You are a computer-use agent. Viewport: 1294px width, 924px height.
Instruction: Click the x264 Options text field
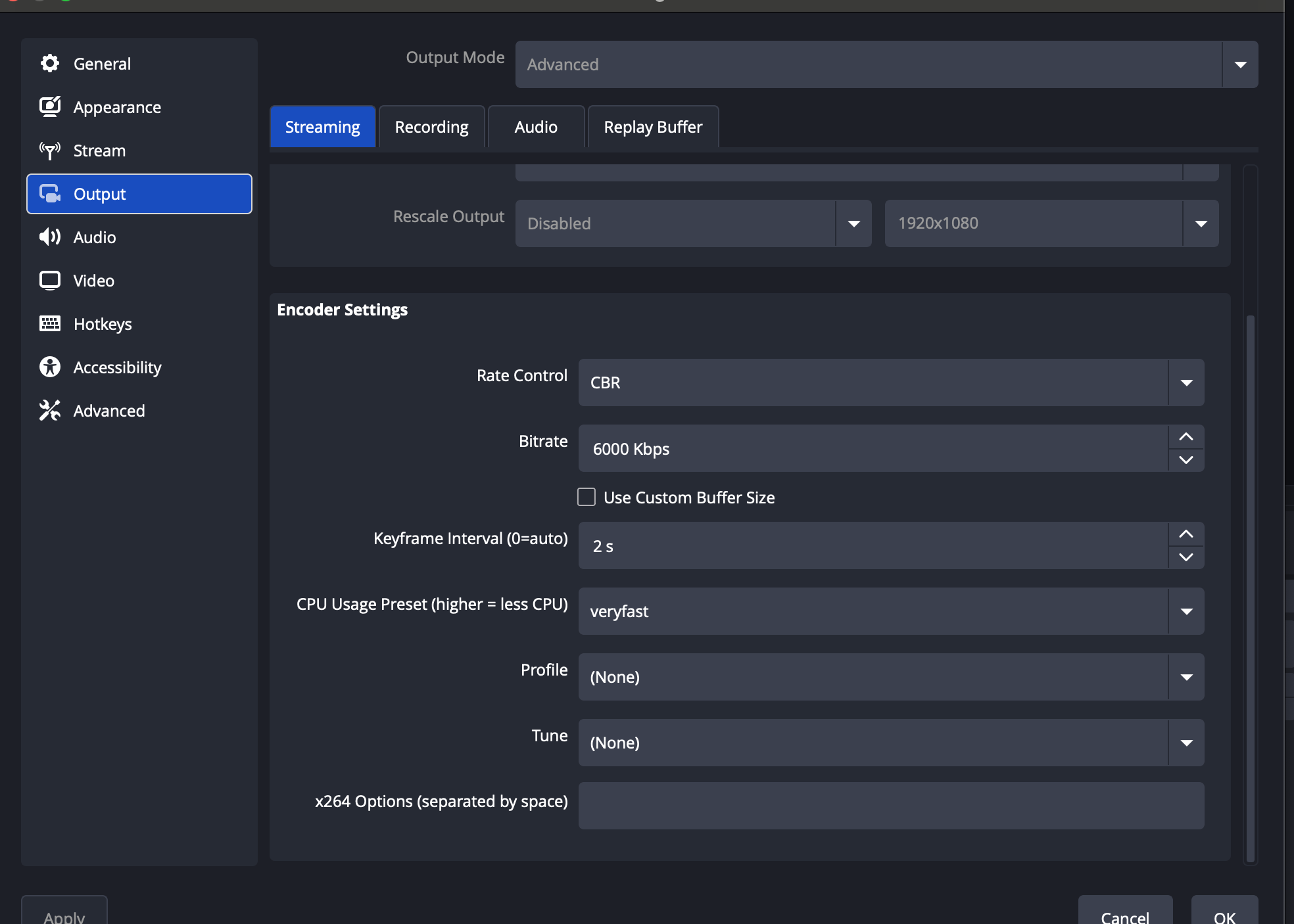(x=891, y=806)
